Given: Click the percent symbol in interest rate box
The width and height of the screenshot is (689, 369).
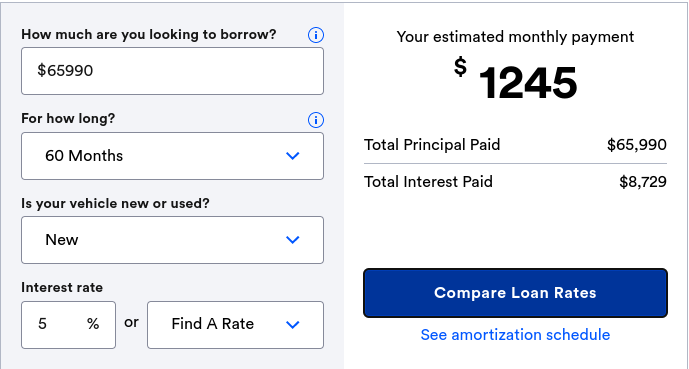Looking at the screenshot, I should tap(93, 324).
